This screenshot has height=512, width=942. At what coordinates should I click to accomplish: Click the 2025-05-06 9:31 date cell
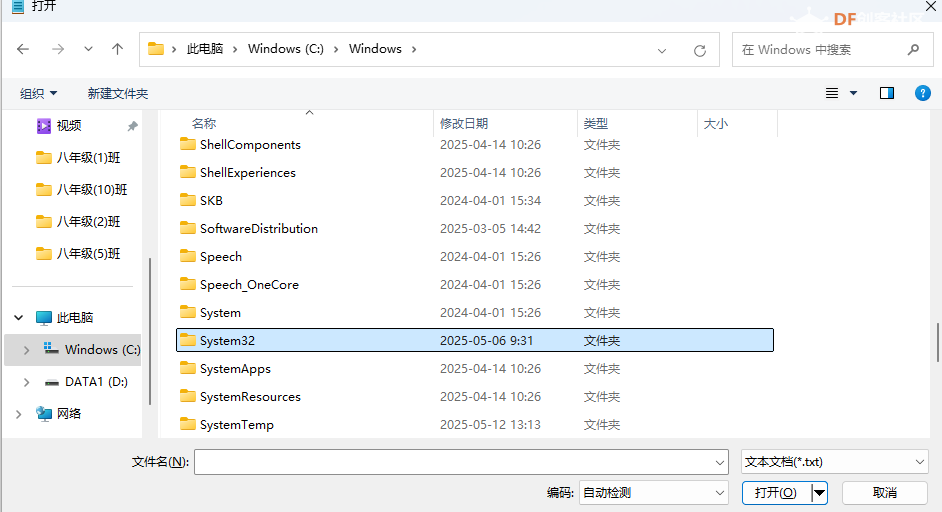pos(487,341)
